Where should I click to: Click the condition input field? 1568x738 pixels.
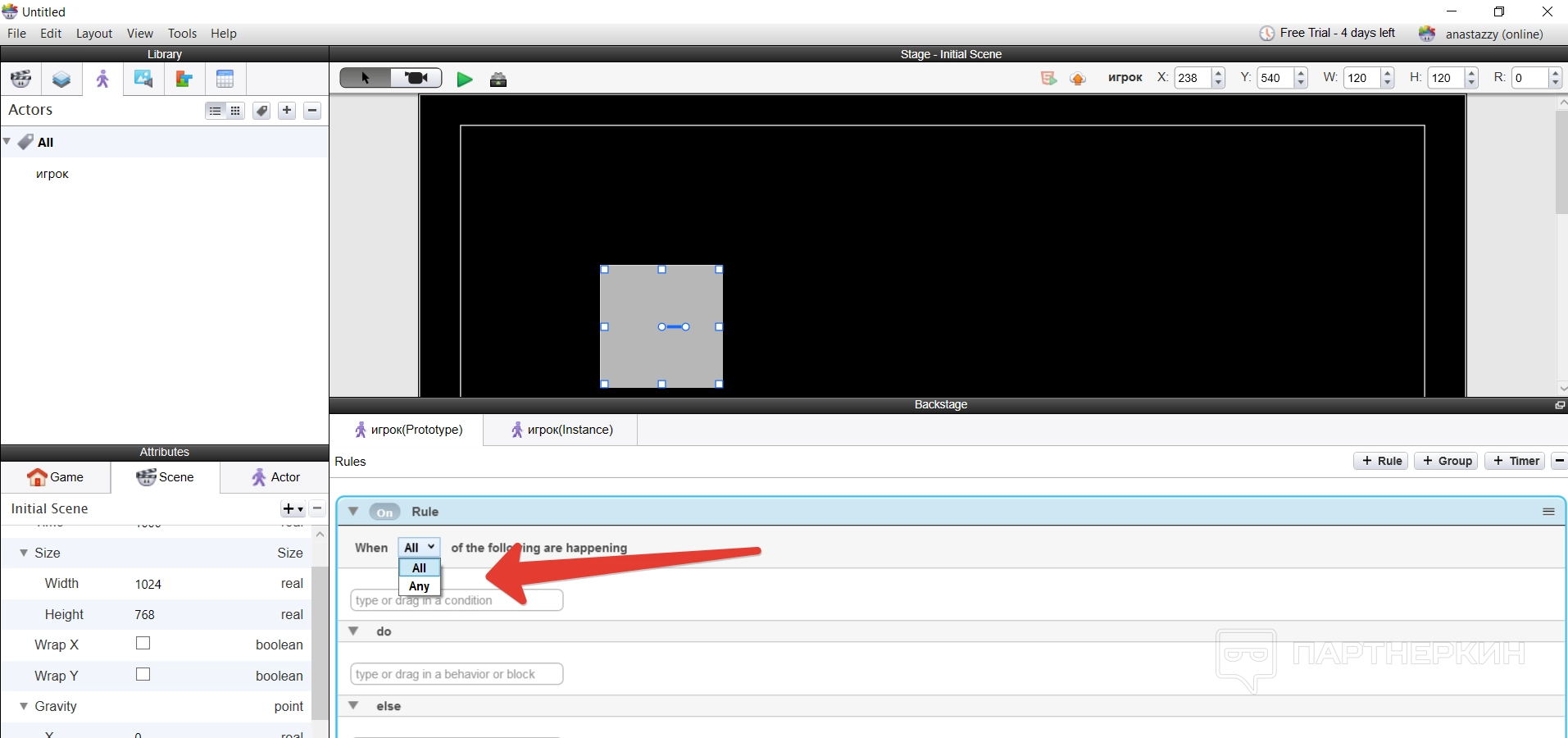(x=457, y=600)
